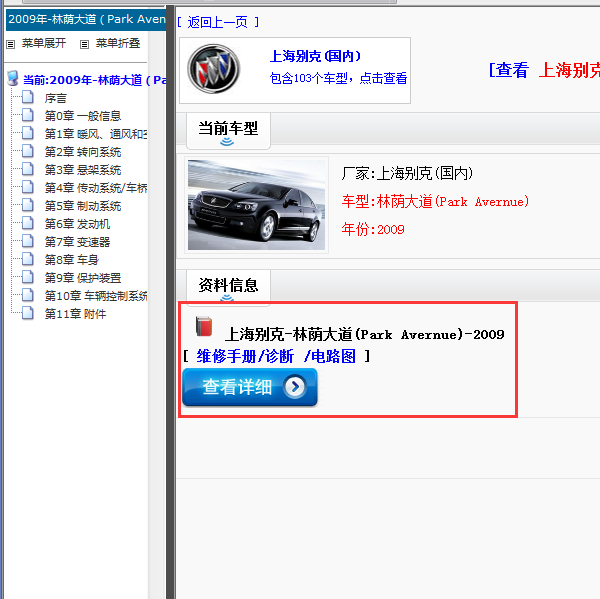Screen dimensions: 600x599
Task: Click the Buick logo emblem
Action: click(x=214, y=69)
